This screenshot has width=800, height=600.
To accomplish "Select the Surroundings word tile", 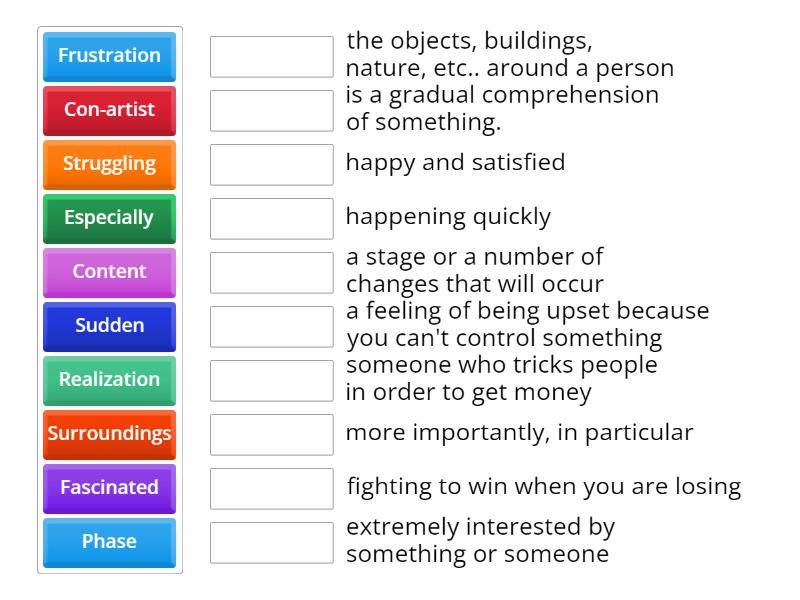I will coord(109,434).
